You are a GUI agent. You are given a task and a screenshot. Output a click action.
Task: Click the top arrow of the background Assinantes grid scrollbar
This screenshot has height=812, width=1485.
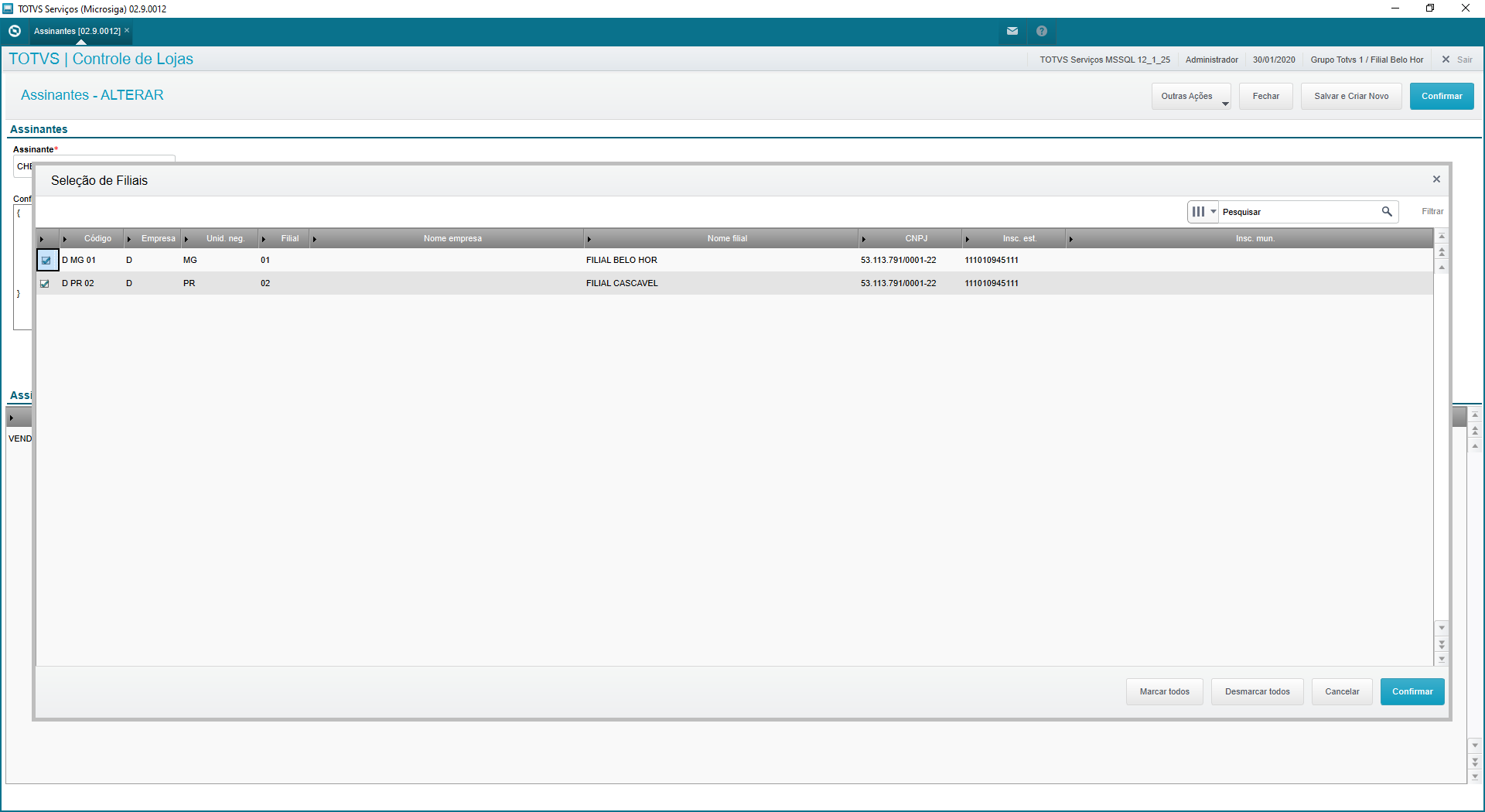pos(1475,415)
